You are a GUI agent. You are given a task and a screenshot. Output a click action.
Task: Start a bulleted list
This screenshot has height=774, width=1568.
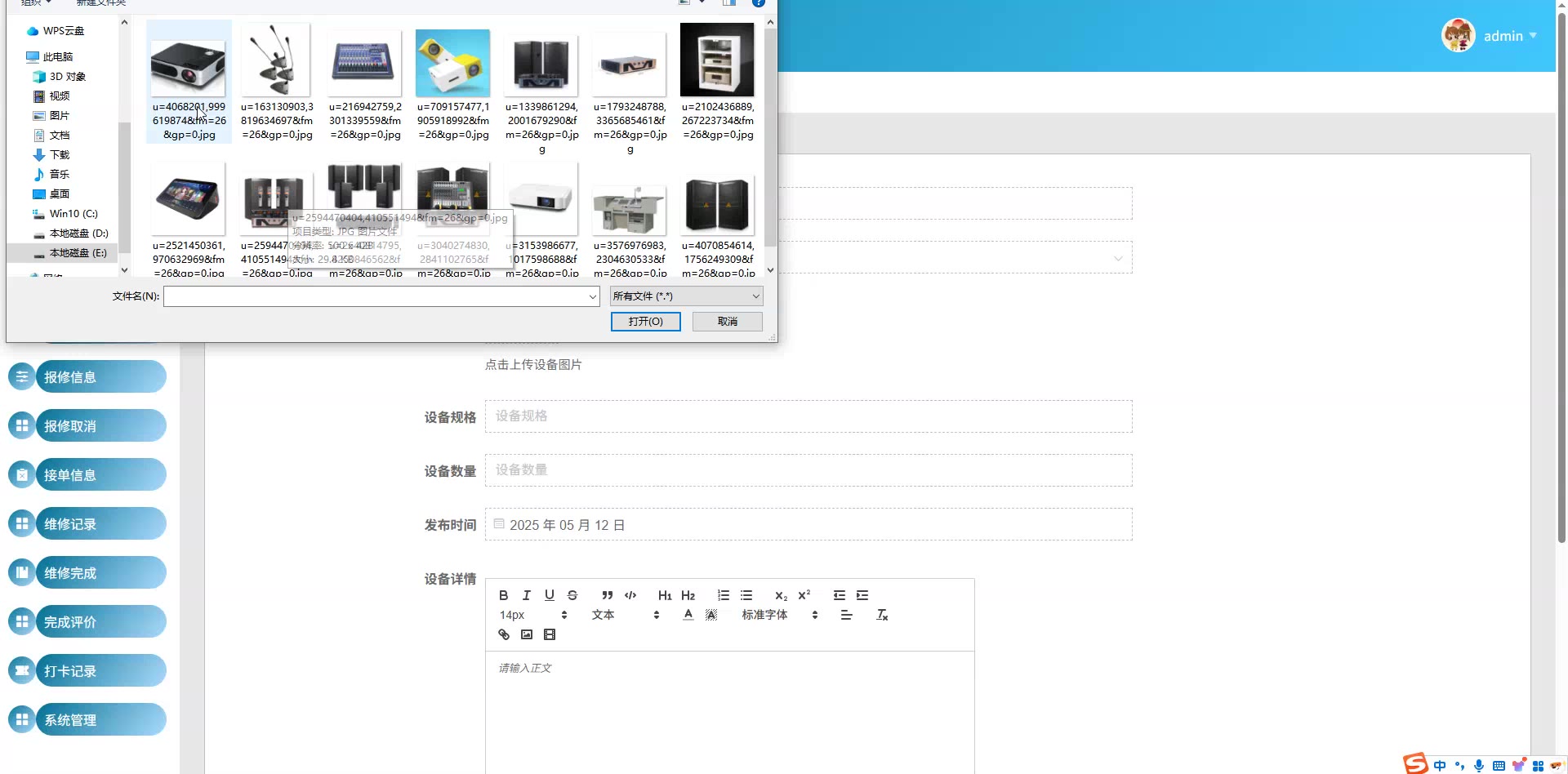coord(746,595)
